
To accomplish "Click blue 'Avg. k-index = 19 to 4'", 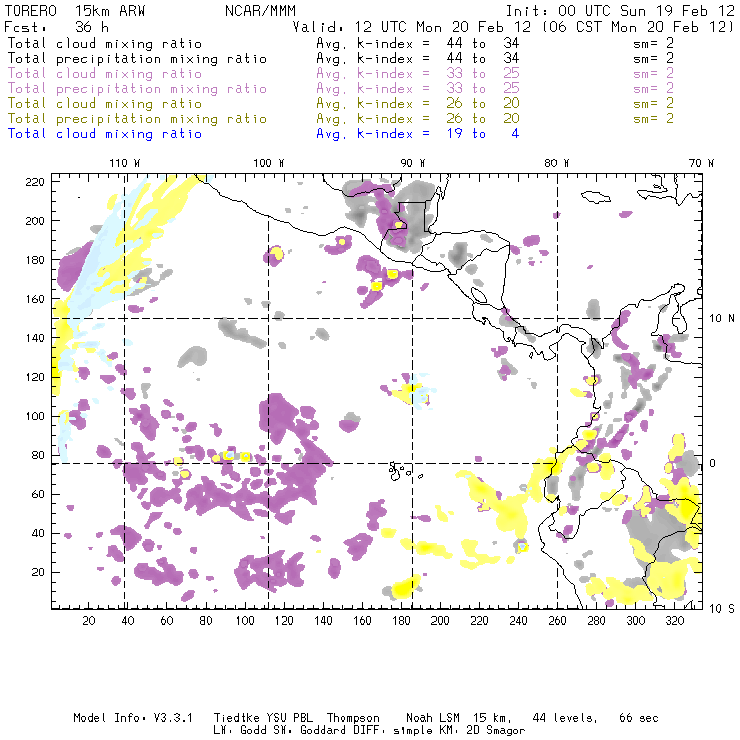I will (418, 134).
